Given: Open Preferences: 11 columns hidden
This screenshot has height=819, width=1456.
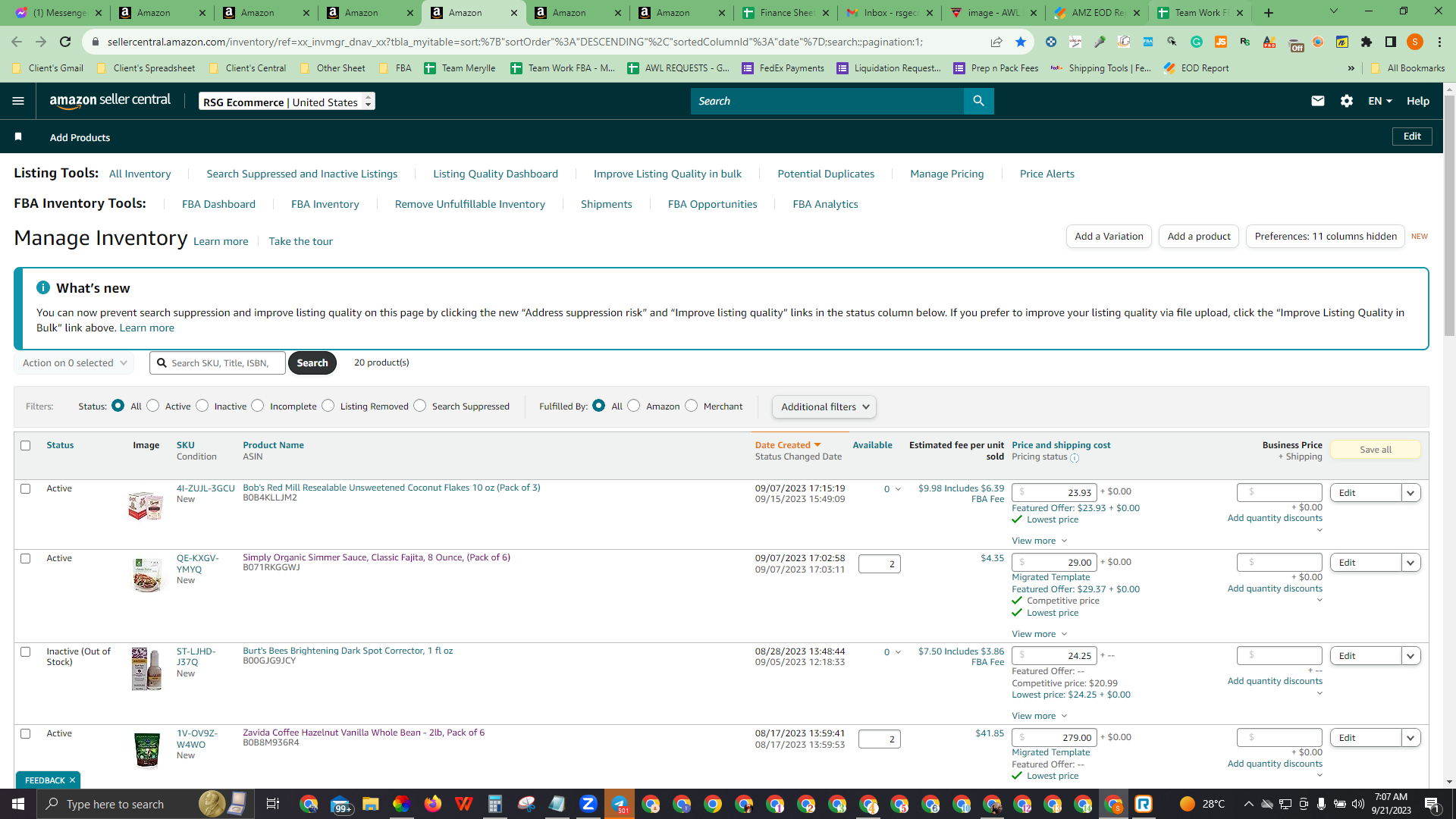Looking at the screenshot, I should (x=1326, y=237).
